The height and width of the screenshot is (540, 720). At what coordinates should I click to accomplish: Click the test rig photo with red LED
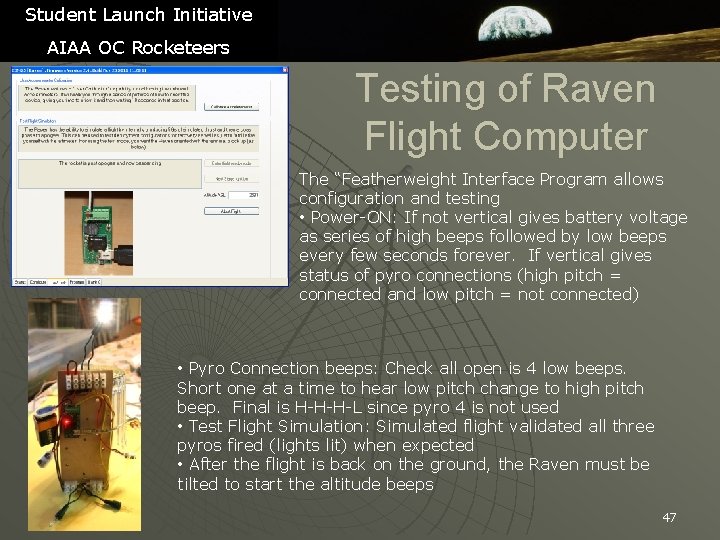pyautogui.click(x=84, y=414)
